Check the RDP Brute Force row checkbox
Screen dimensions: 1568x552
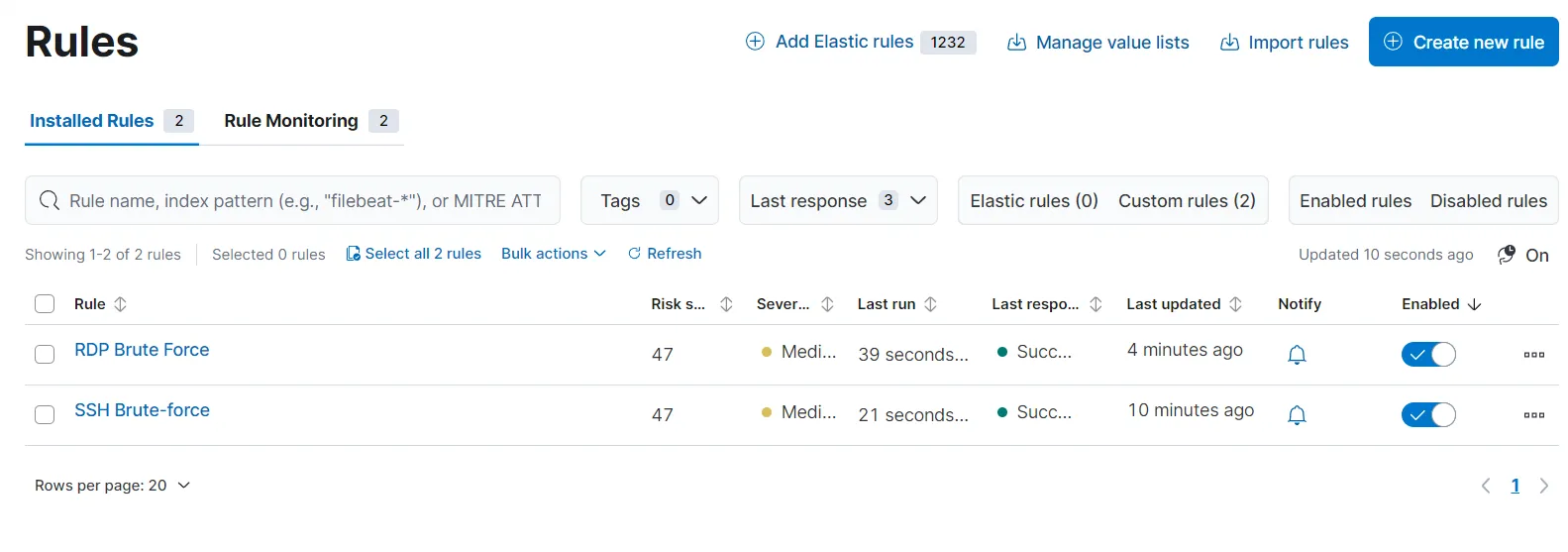[45, 354]
